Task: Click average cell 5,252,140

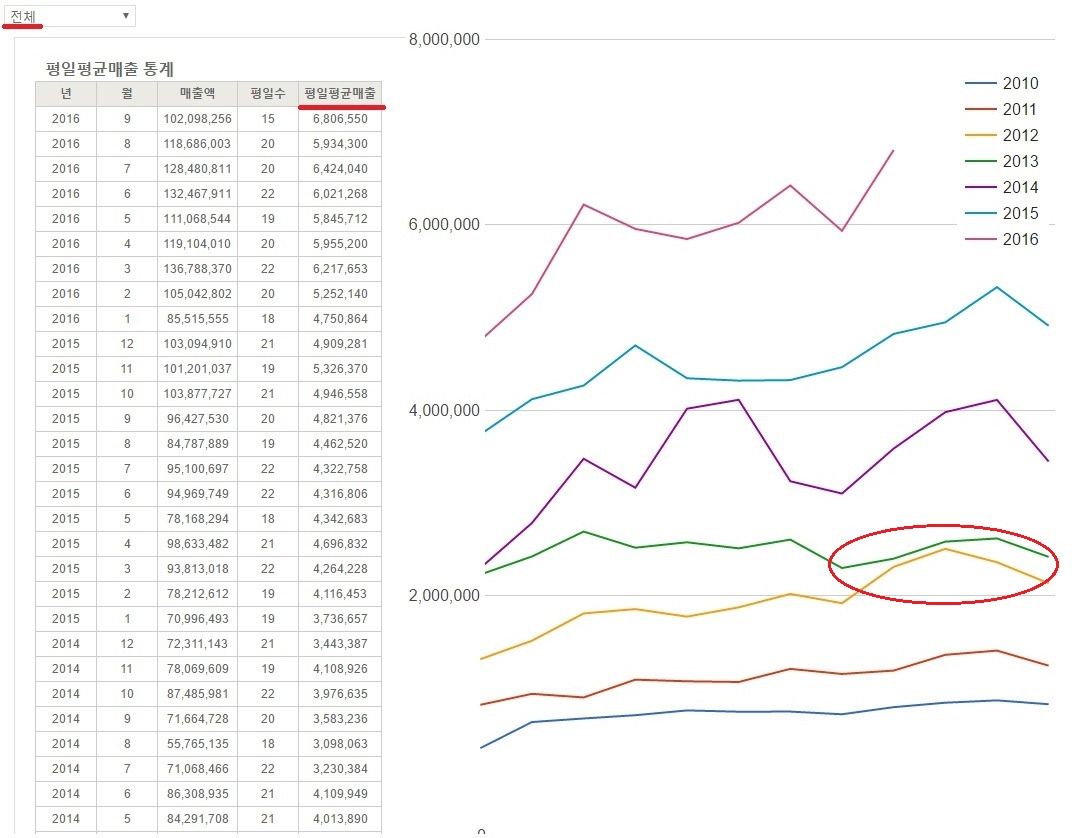Action: pyautogui.click(x=340, y=294)
